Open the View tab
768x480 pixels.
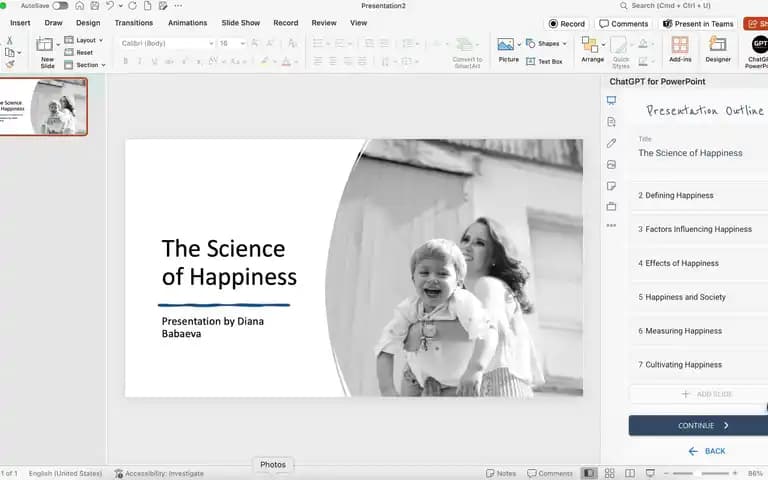point(359,23)
